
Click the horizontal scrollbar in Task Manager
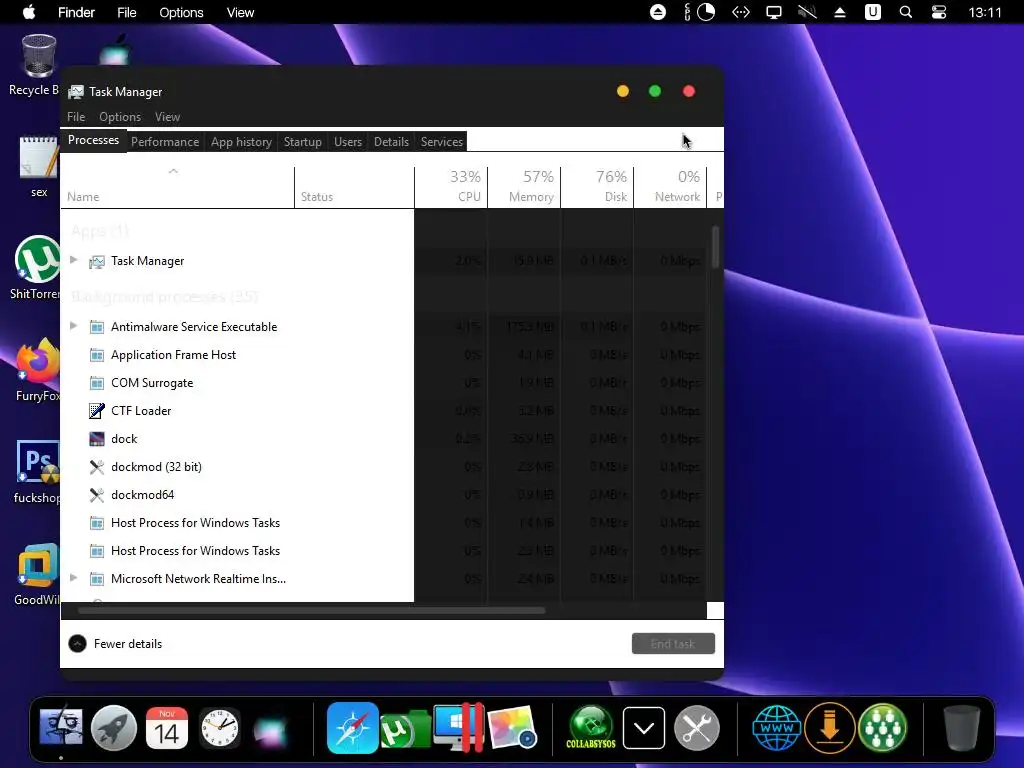[x=312, y=611]
